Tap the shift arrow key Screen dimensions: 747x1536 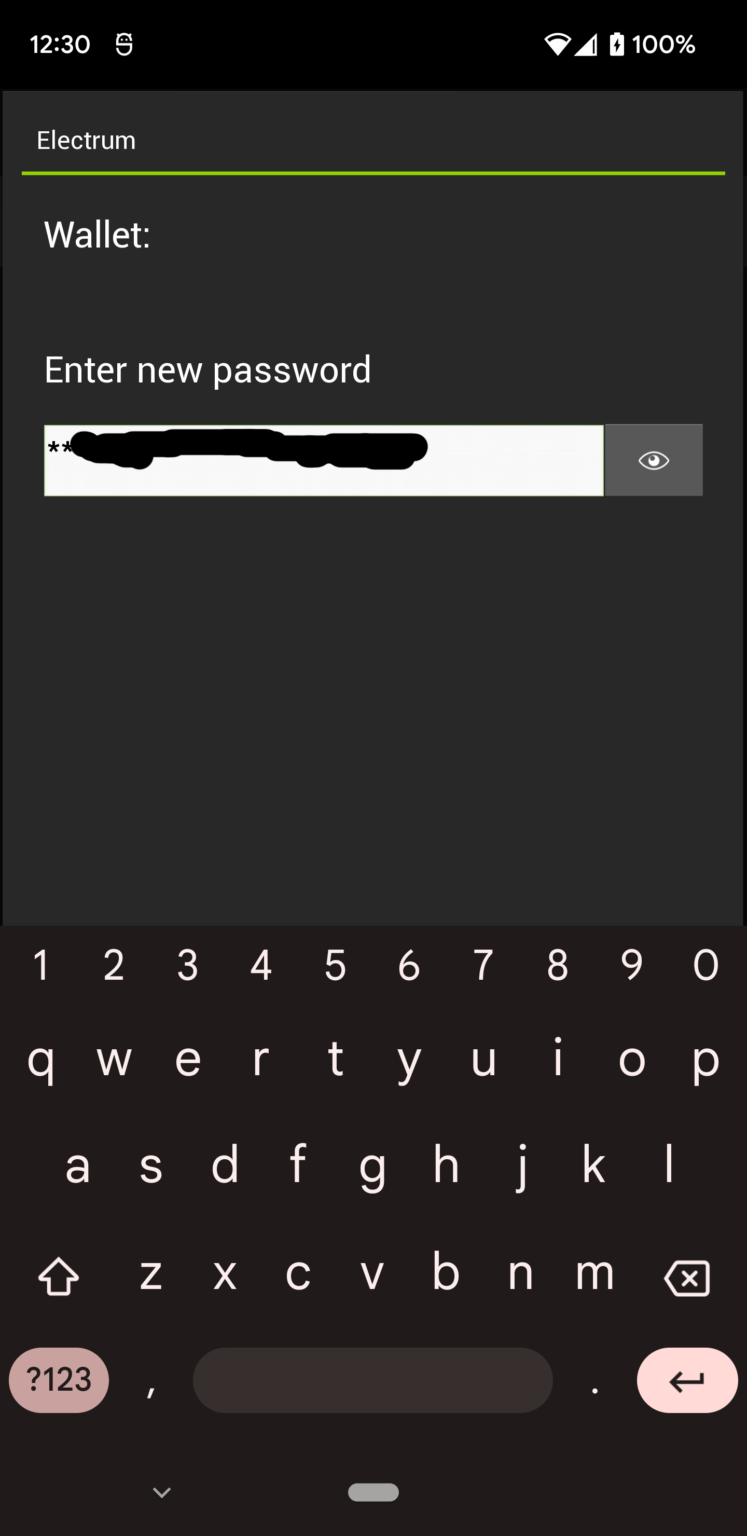(58, 1277)
